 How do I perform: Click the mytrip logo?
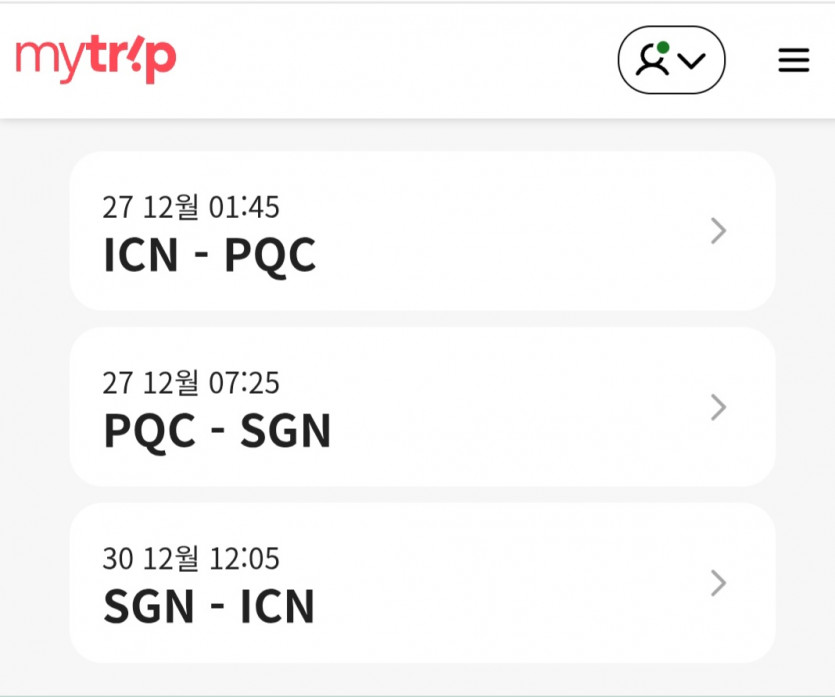click(x=95, y=59)
